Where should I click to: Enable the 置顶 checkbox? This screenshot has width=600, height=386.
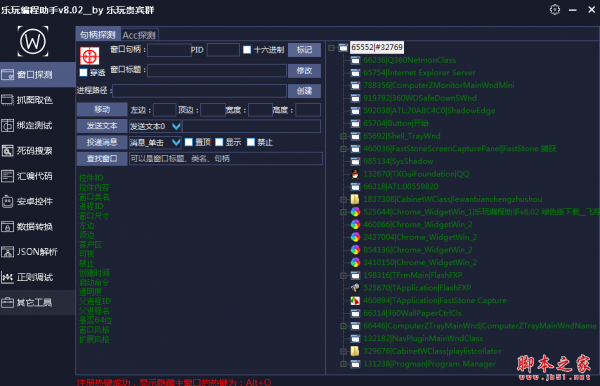click(x=189, y=142)
